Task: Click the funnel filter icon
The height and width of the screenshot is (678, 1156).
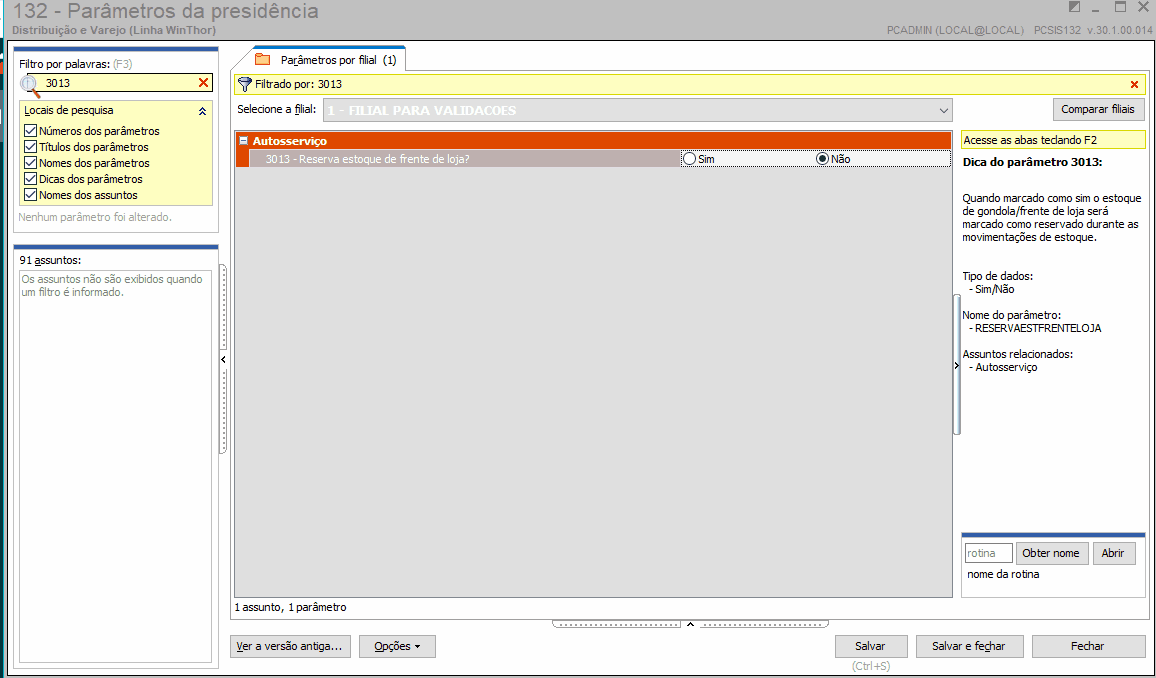Action: [245, 84]
